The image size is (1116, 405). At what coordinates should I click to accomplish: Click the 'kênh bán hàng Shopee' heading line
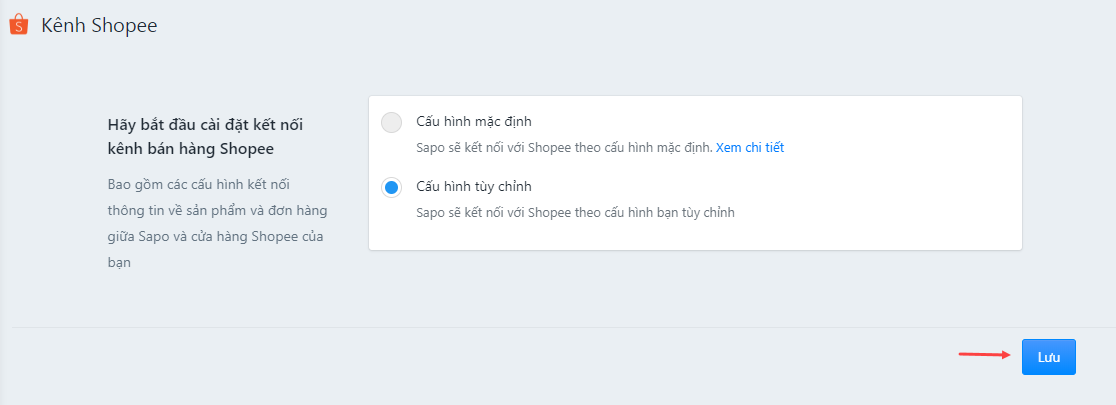coord(191,149)
